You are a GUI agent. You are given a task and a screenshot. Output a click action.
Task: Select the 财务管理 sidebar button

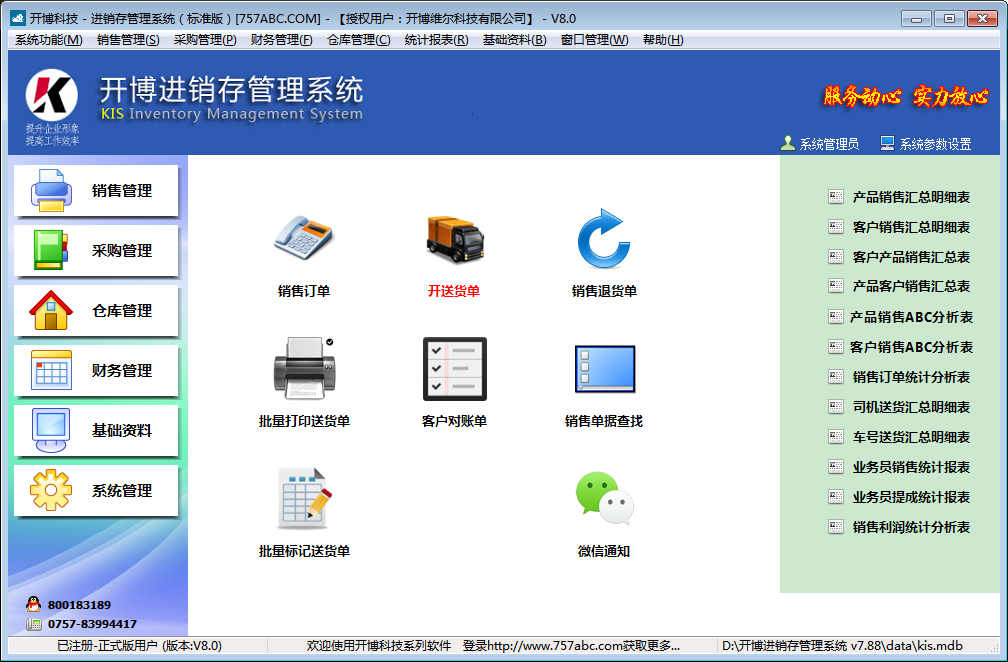[96, 371]
